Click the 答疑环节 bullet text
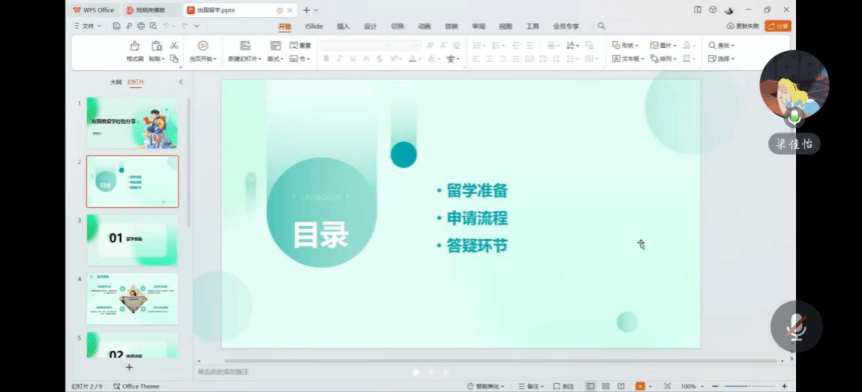 tap(477, 246)
